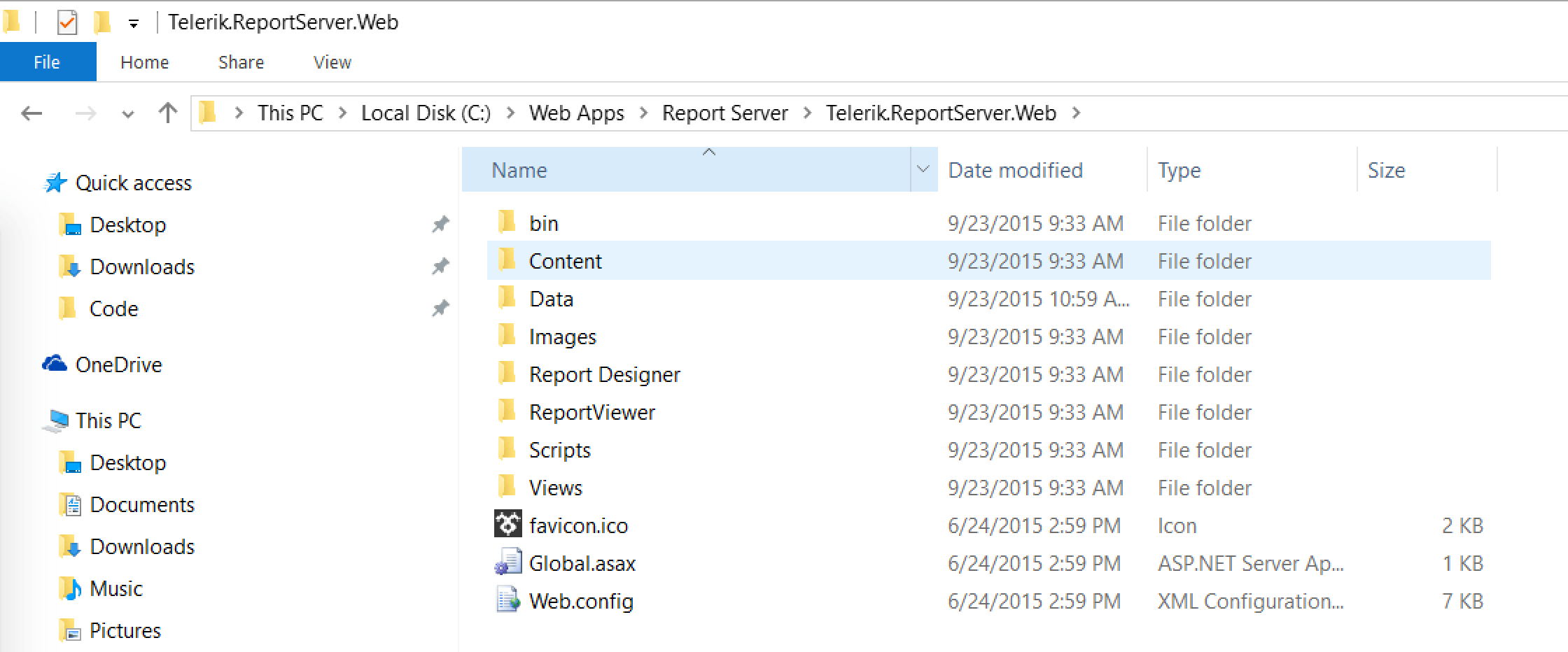This screenshot has width=1568, height=652.
Task: Open Name column filter dropdown arrow
Action: pos(923,169)
